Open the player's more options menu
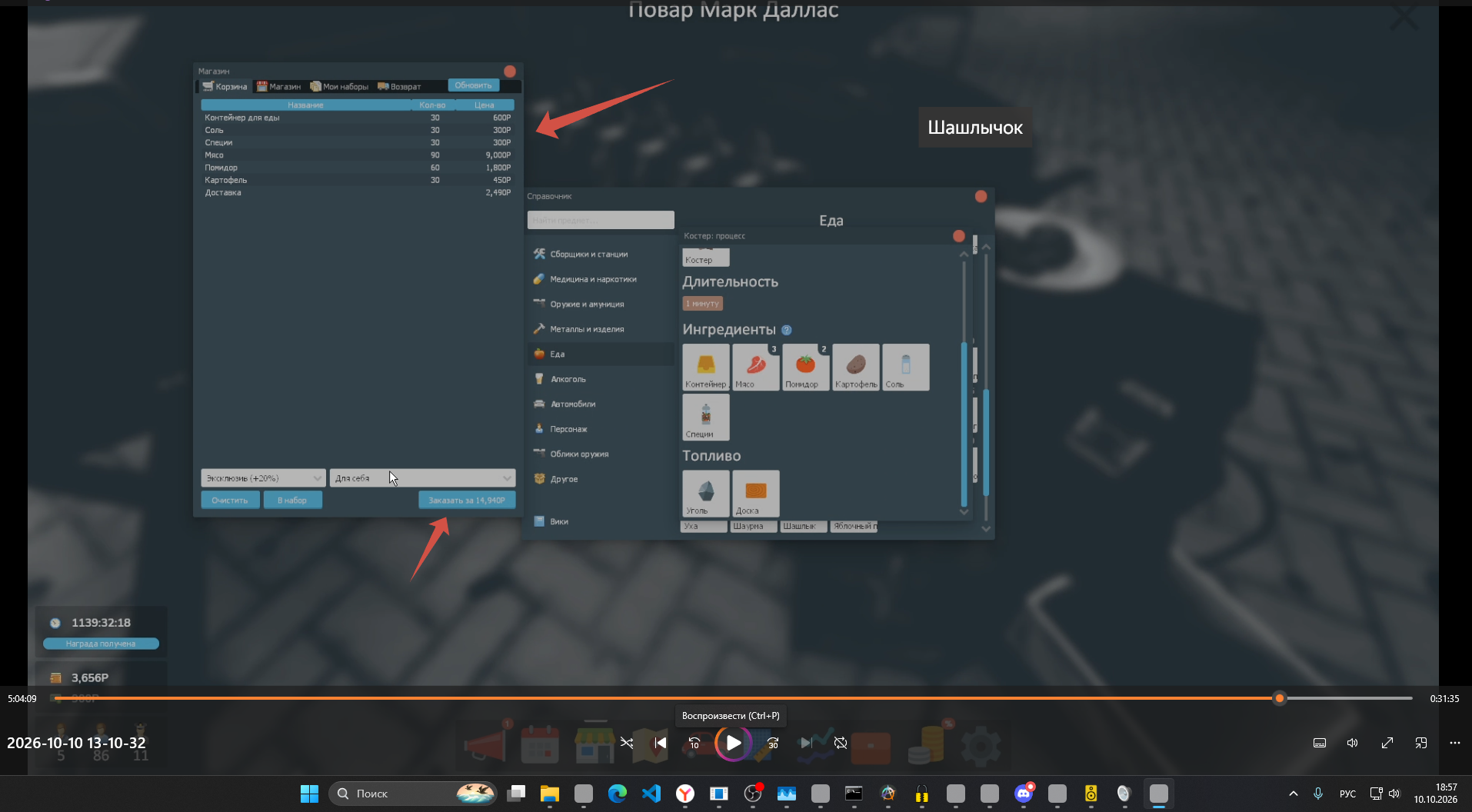This screenshot has height=812, width=1472. click(1455, 743)
